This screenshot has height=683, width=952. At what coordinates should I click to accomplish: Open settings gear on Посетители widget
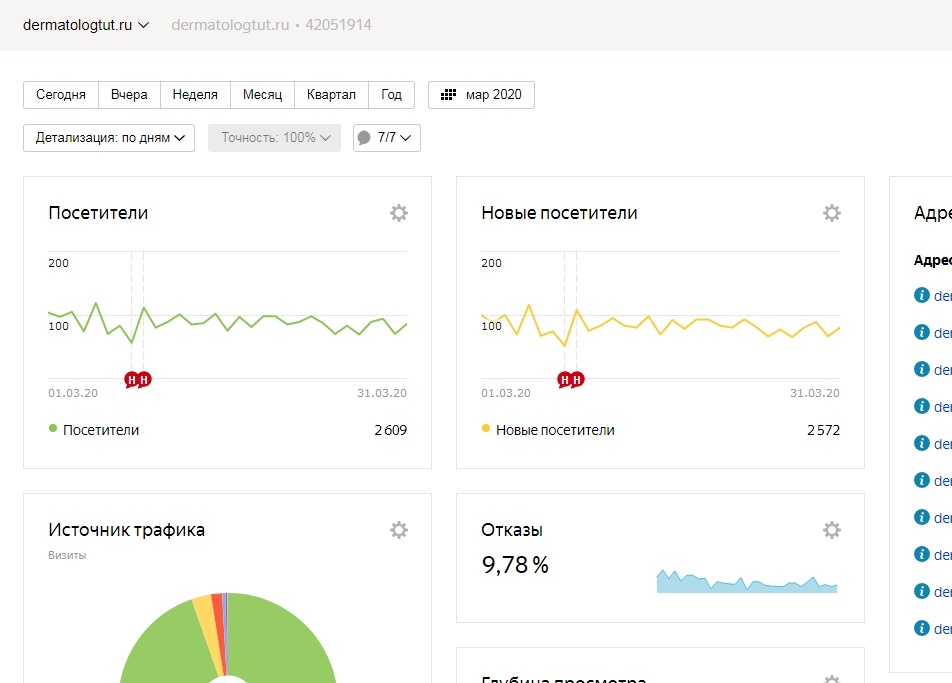click(x=399, y=213)
